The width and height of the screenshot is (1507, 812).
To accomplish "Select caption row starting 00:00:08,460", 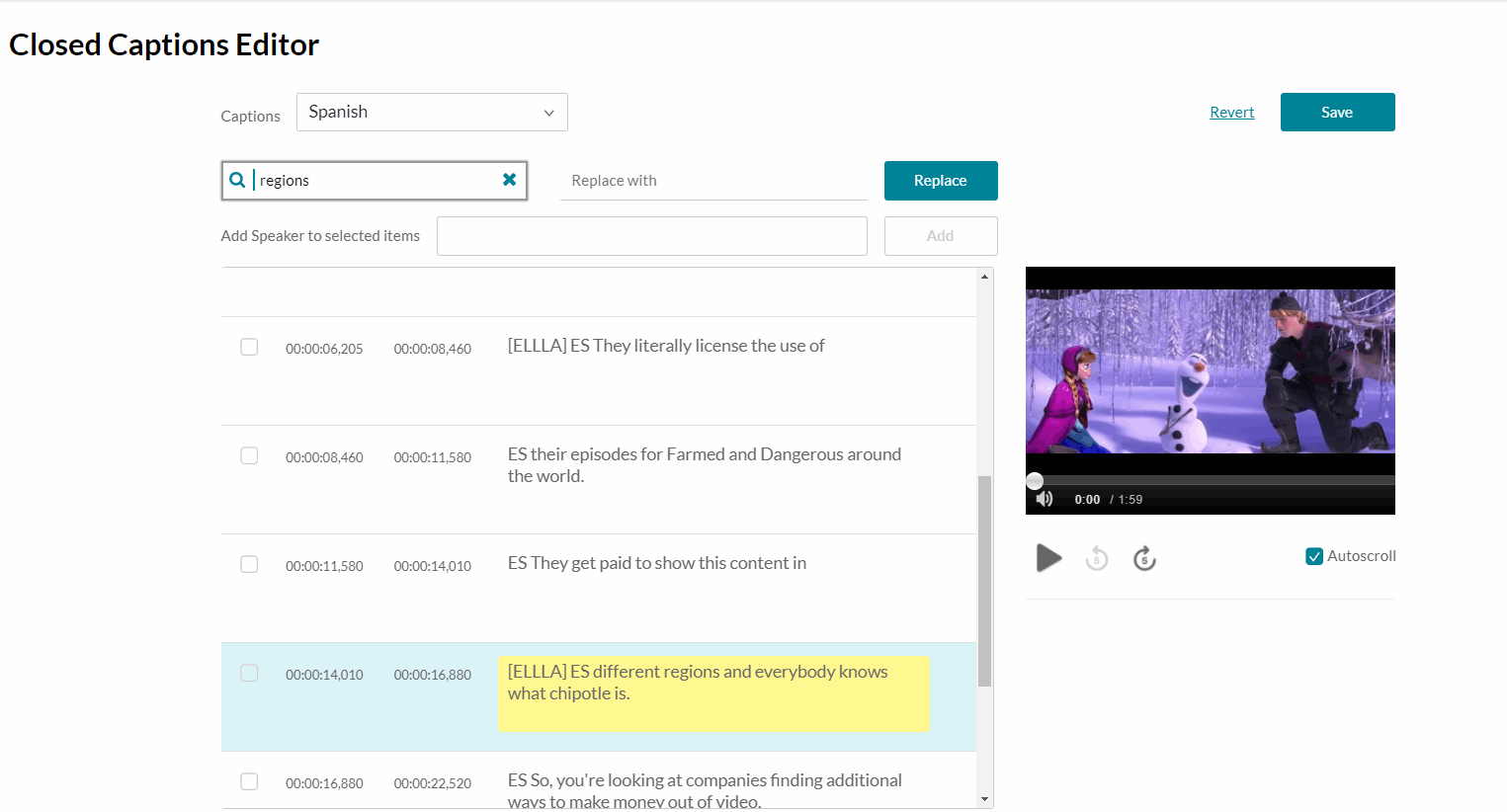I will 249,455.
